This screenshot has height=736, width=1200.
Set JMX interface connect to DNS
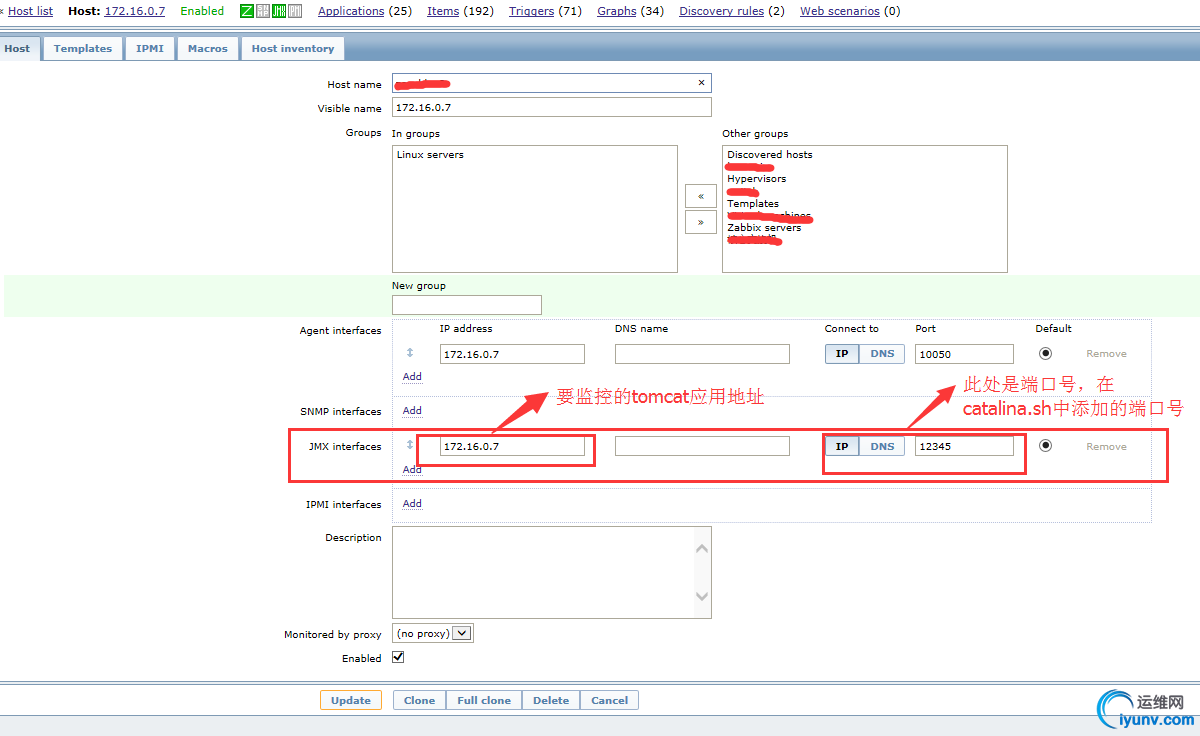click(x=882, y=447)
